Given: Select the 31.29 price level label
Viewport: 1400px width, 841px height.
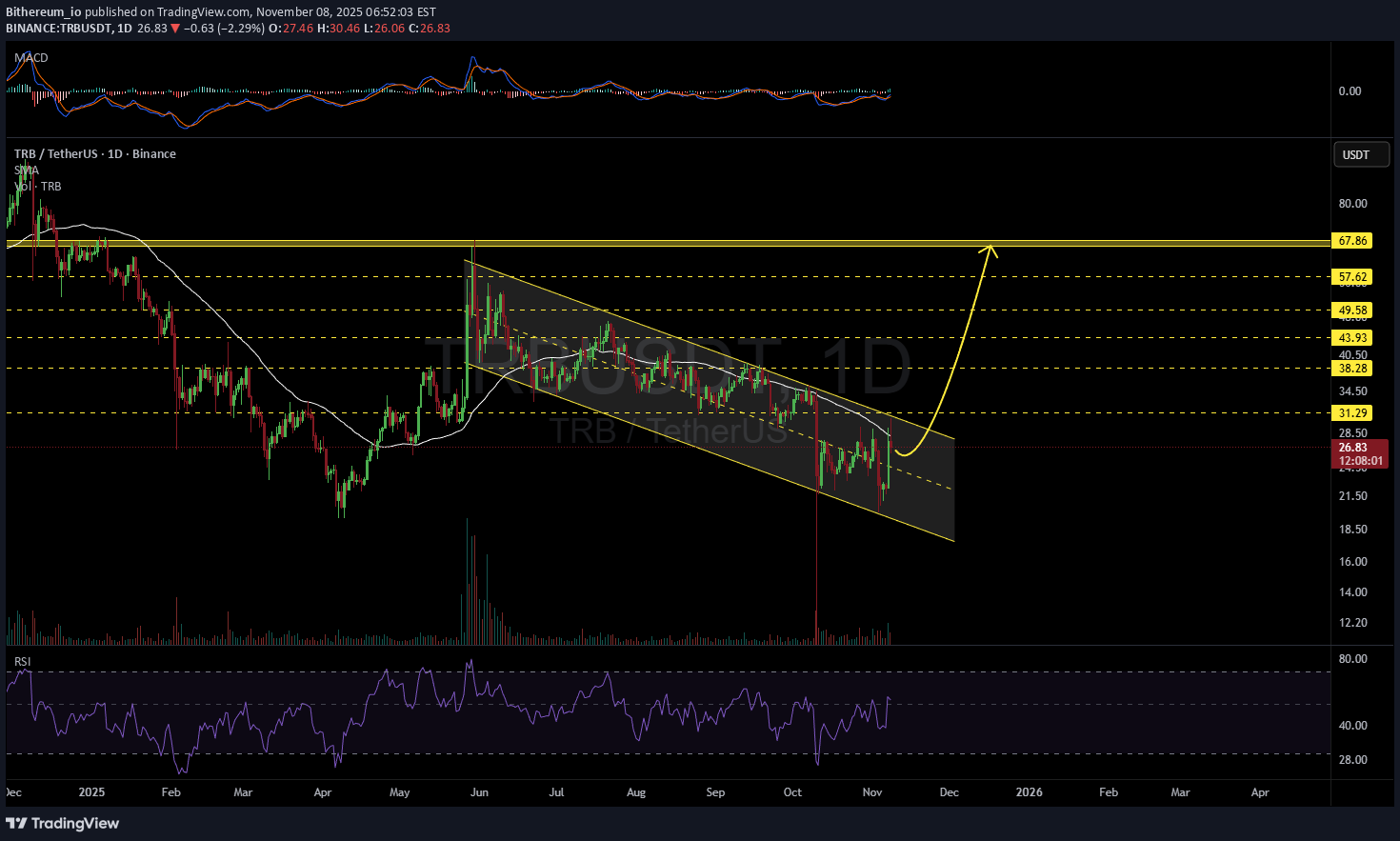Looking at the screenshot, I should 1352,413.
